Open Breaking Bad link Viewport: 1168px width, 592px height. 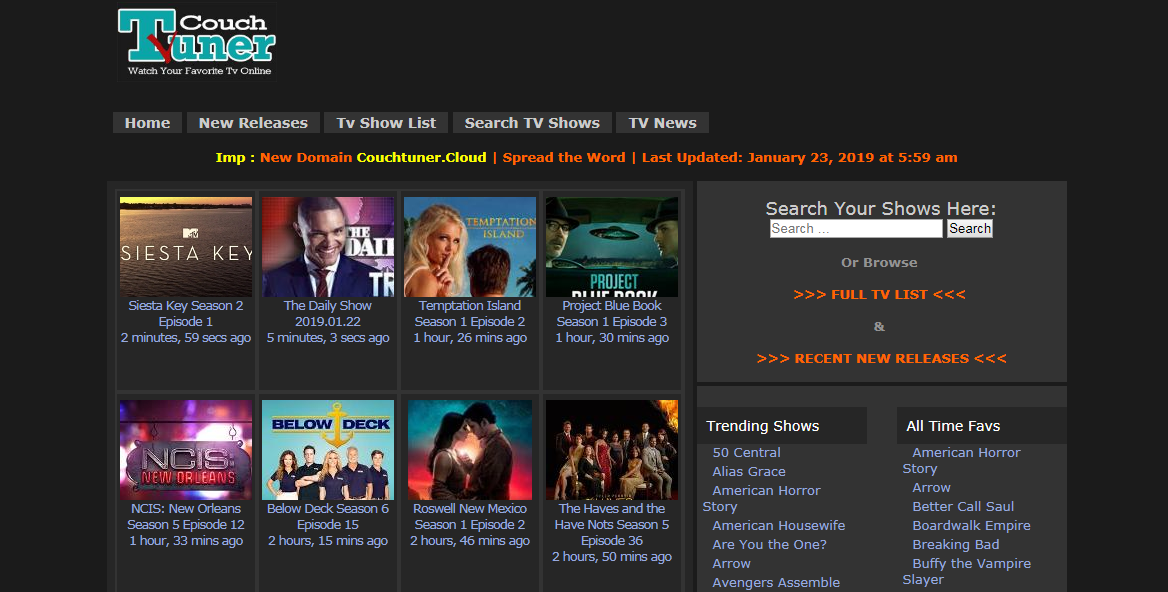click(956, 544)
